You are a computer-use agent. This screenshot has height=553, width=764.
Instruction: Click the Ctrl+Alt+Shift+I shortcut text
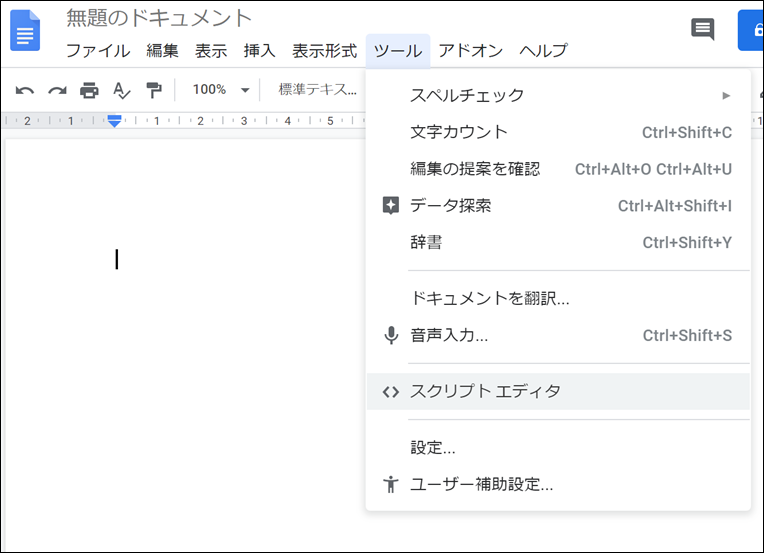pyautogui.click(x=675, y=206)
